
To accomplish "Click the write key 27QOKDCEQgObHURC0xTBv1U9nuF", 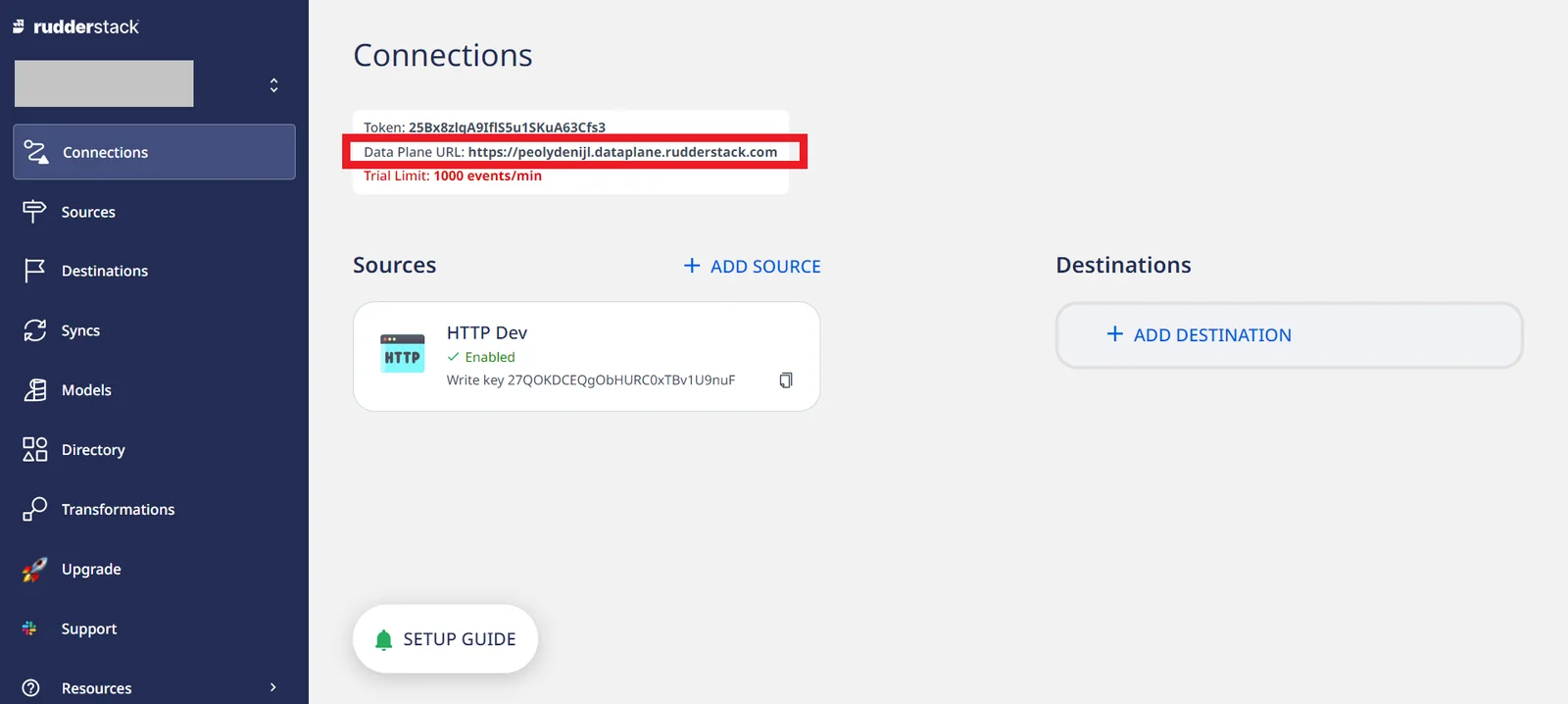I will pos(621,380).
